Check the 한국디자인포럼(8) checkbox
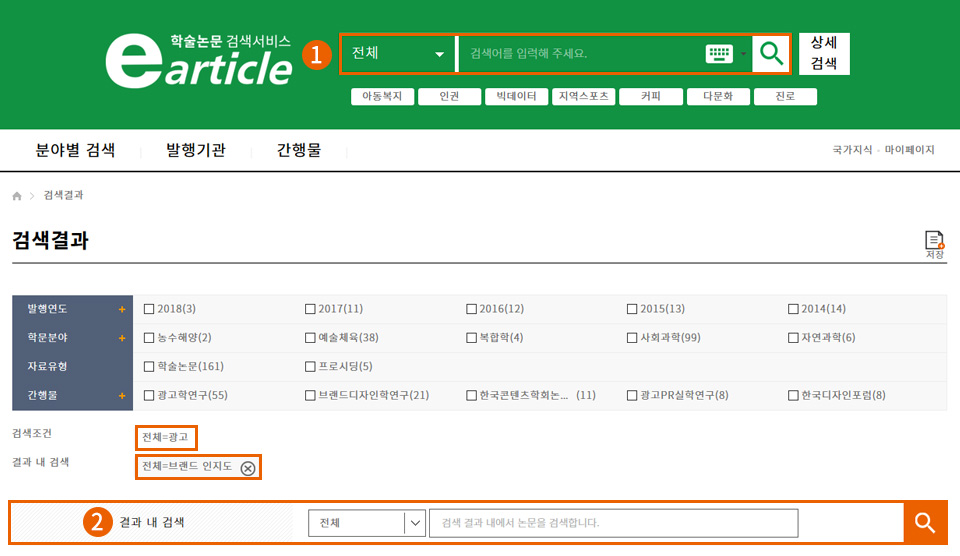 click(x=793, y=396)
